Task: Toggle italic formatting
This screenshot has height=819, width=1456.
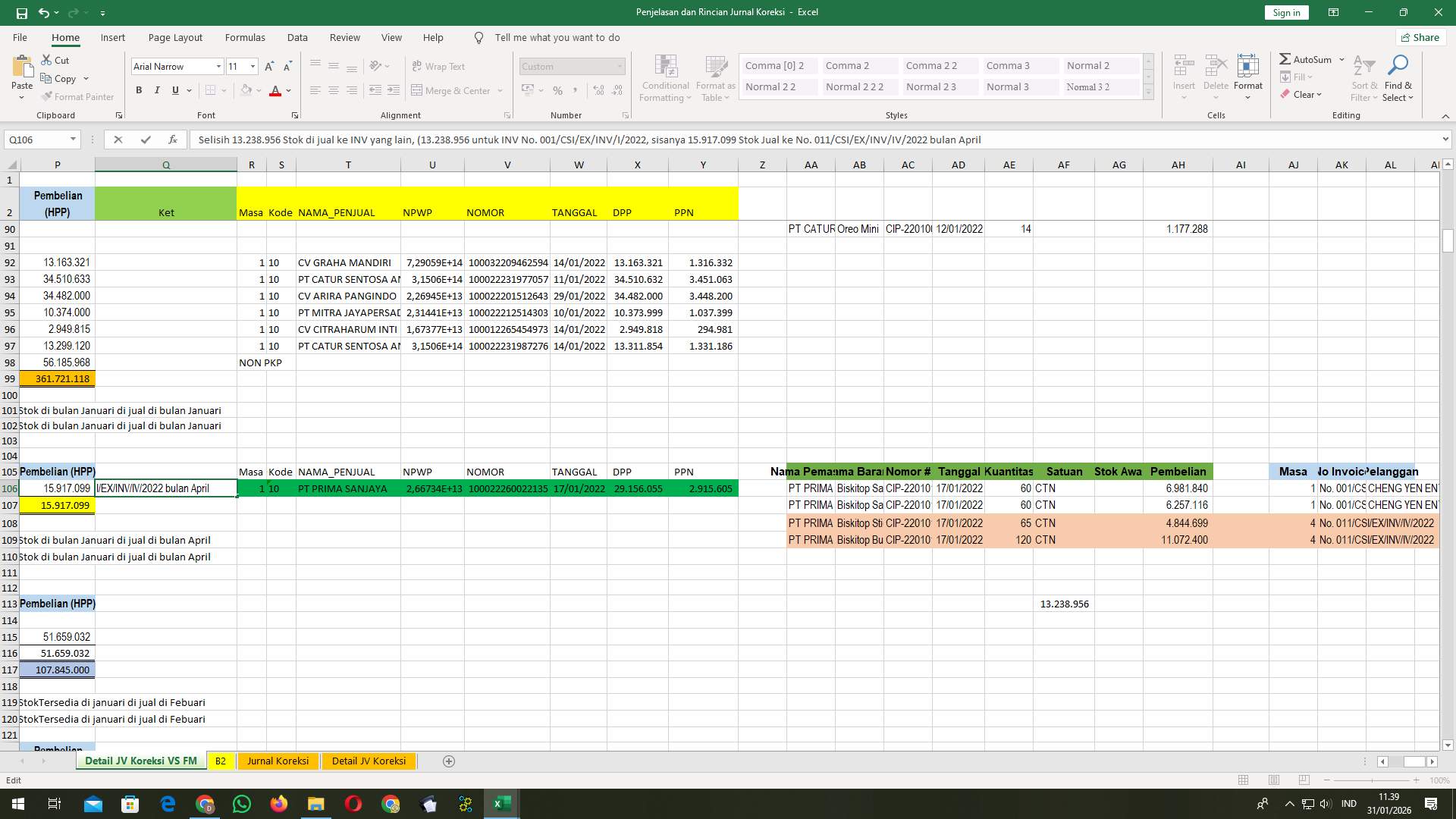Action: pos(157,89)
